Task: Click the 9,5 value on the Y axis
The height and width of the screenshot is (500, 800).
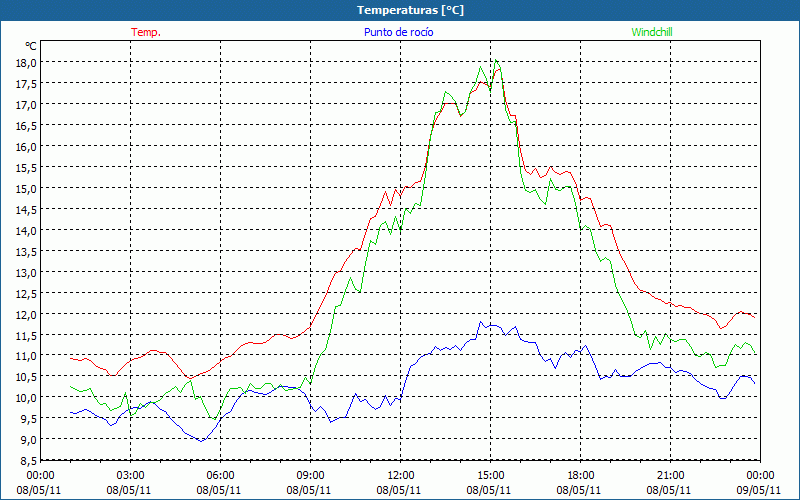Action: 28,418
